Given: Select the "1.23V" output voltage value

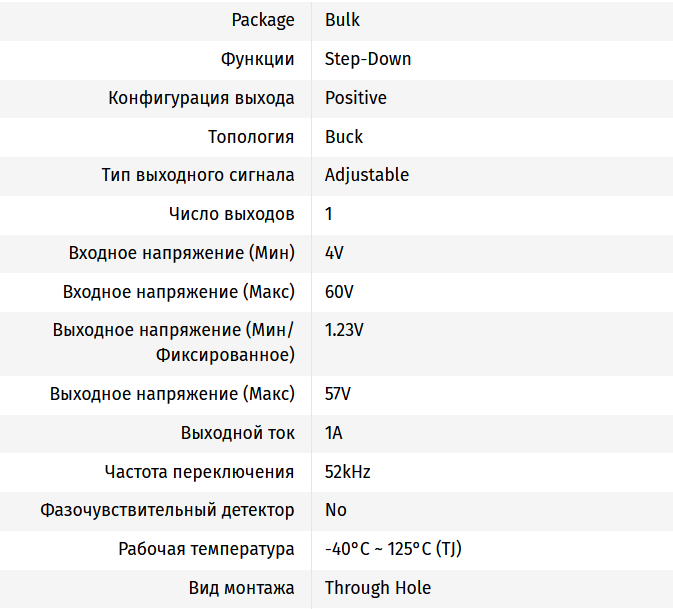Looking at the screenshot, I should coord(344,330).
